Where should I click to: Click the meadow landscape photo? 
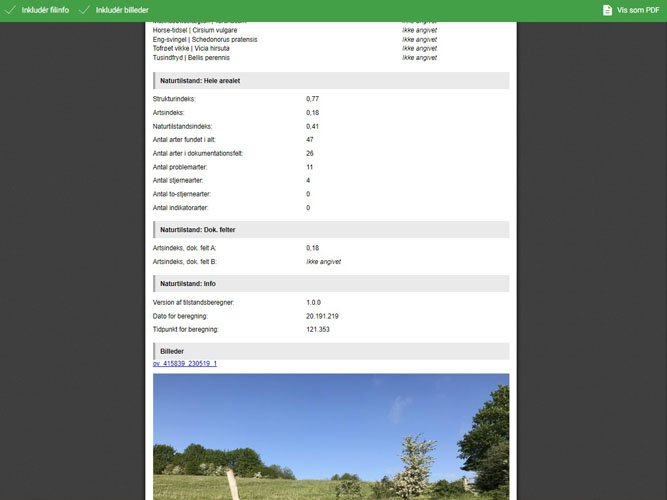(330, 437)
